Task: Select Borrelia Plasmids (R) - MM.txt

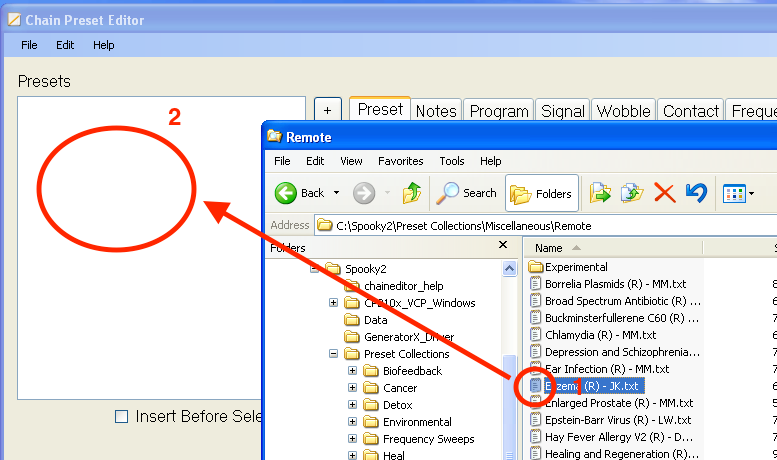Action: [x=615, y=284]
